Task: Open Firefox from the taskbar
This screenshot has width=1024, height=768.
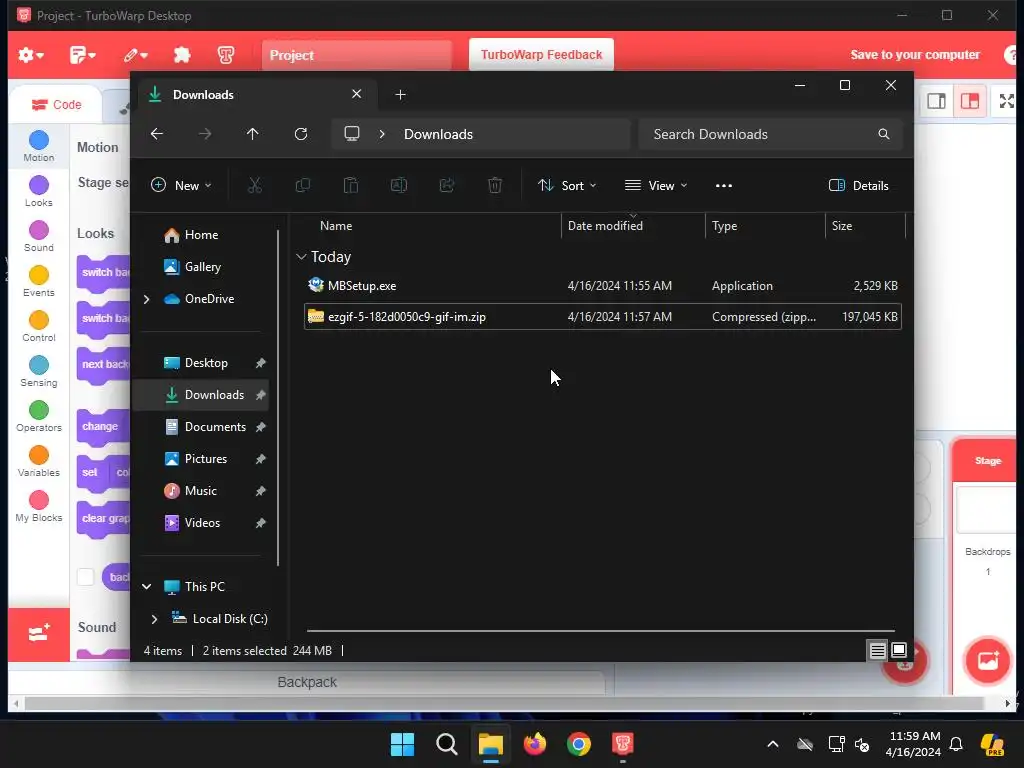Action: coord(535,744)
